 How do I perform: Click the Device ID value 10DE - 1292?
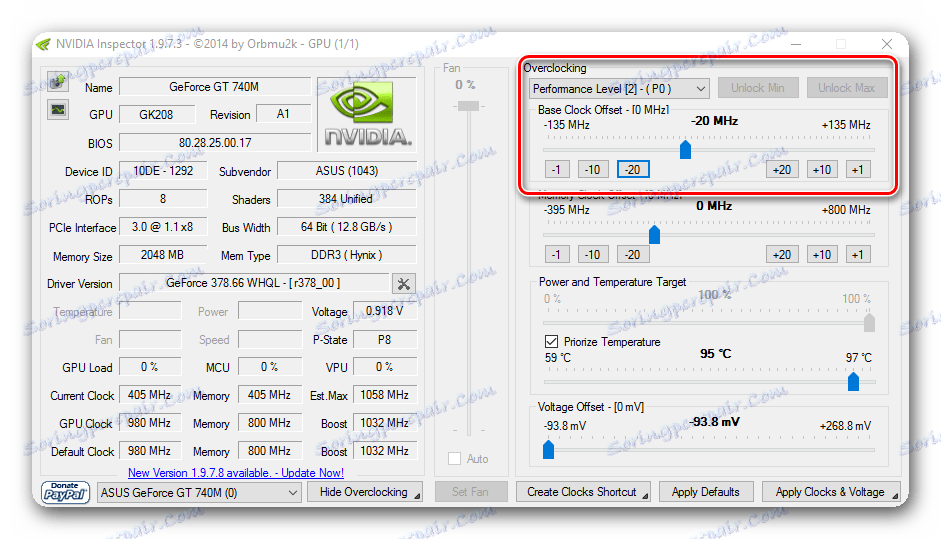tap(163, 171)
